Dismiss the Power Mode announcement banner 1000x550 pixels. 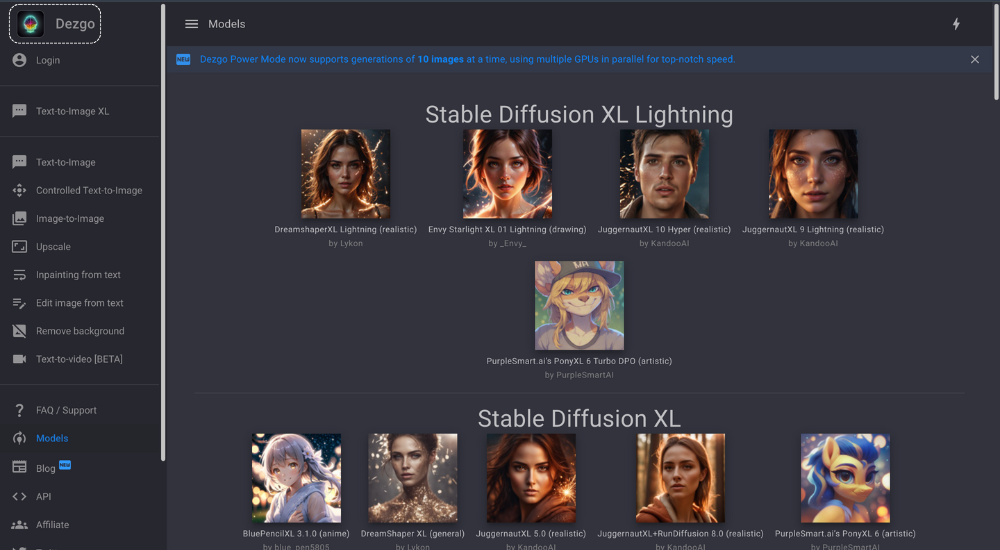[974, 59]
